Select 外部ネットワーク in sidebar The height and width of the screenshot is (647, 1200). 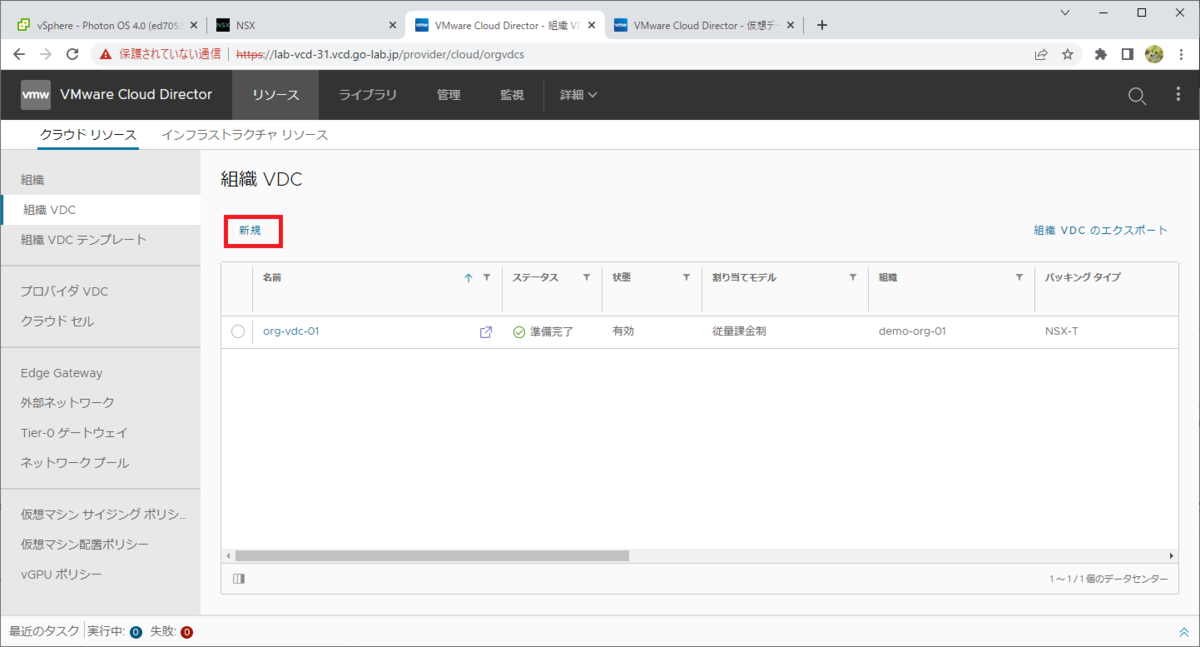(x=67, y=402)
